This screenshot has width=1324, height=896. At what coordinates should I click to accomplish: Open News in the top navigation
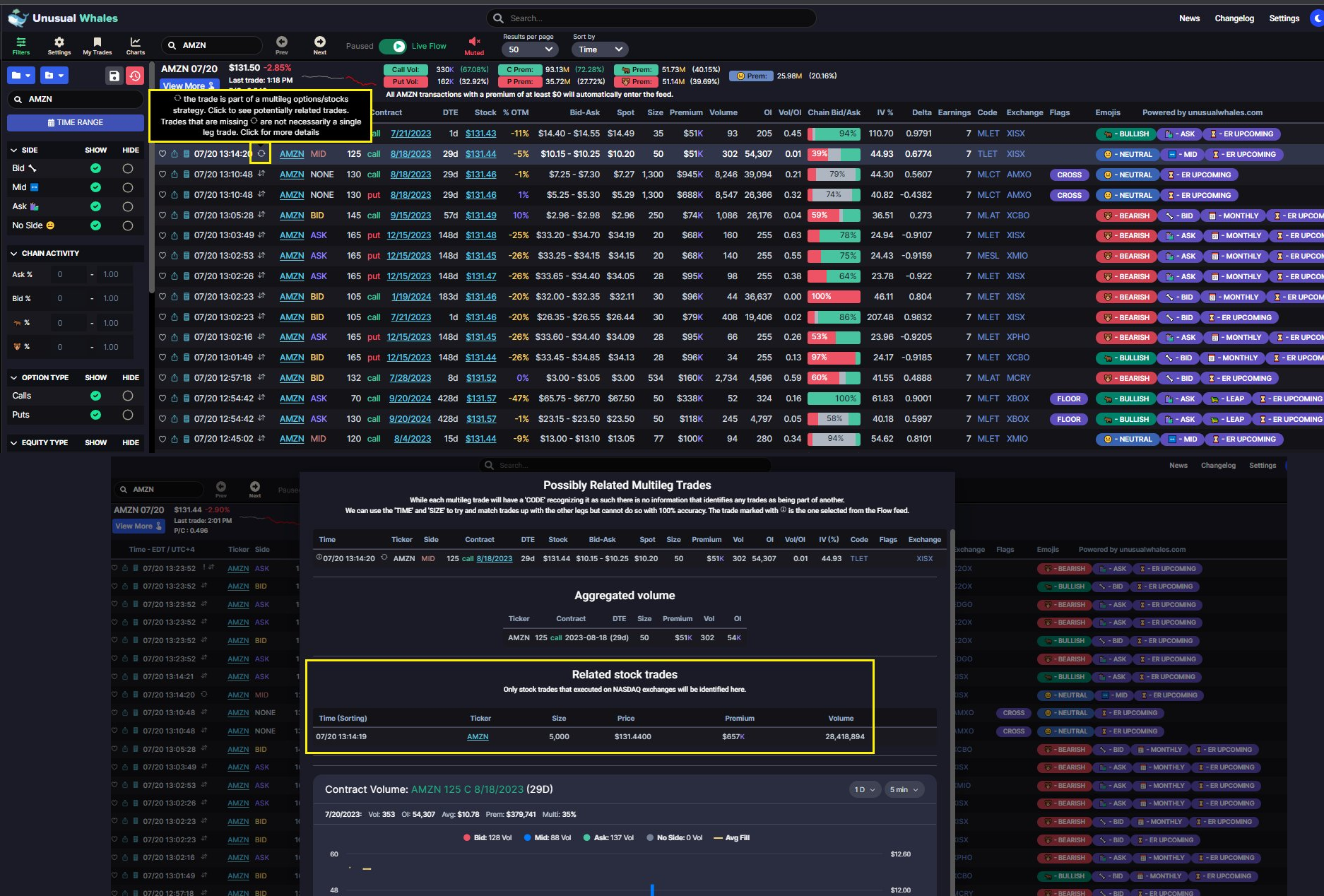coord(1190,18)
